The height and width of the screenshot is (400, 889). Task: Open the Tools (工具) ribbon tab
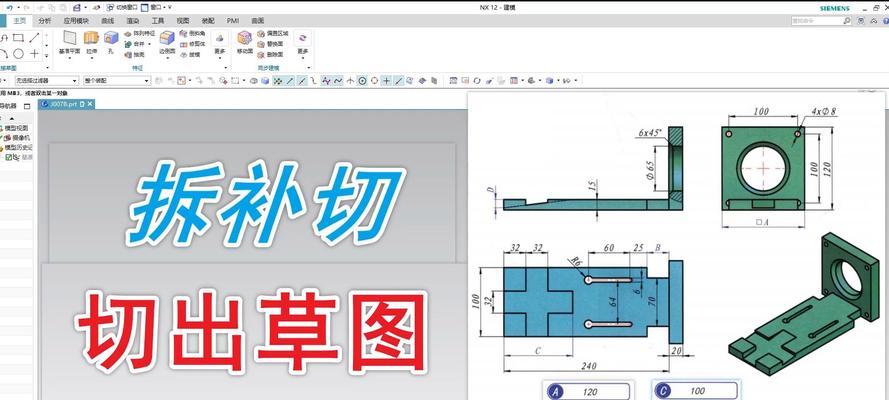pos(158,20)
